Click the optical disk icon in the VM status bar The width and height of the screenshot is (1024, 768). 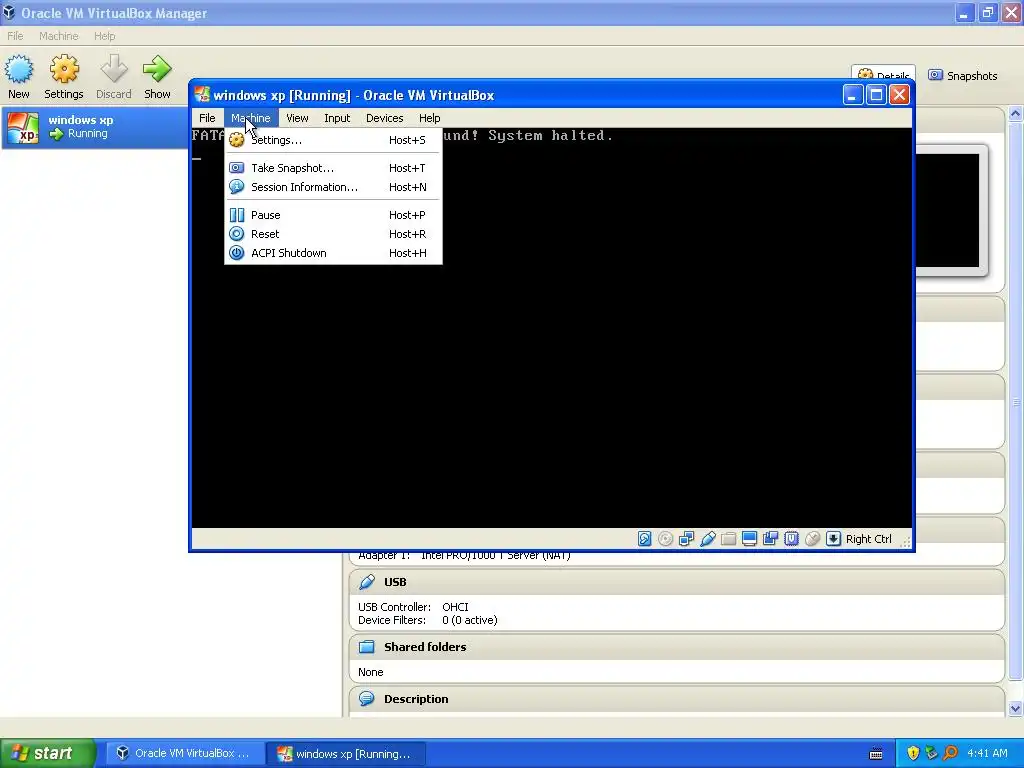pyautogui.click(x=665, y=539)
